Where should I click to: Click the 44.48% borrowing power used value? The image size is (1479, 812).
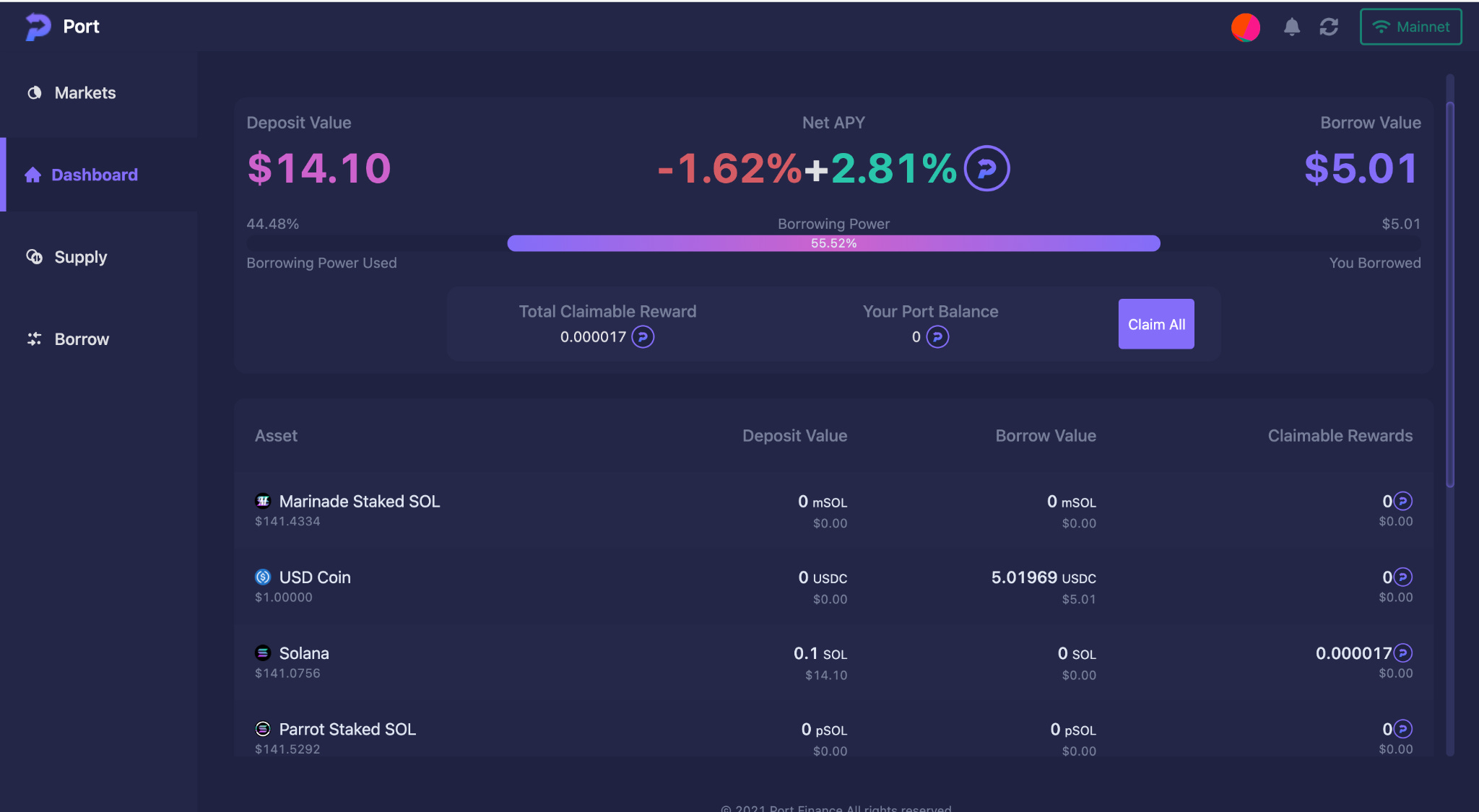click(273, 224)
